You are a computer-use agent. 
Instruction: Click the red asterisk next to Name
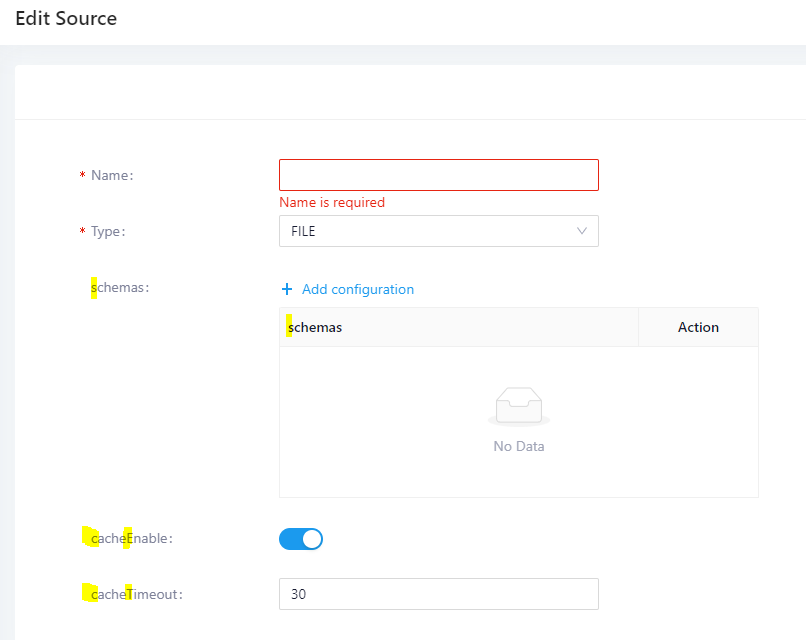click(81, 175)
